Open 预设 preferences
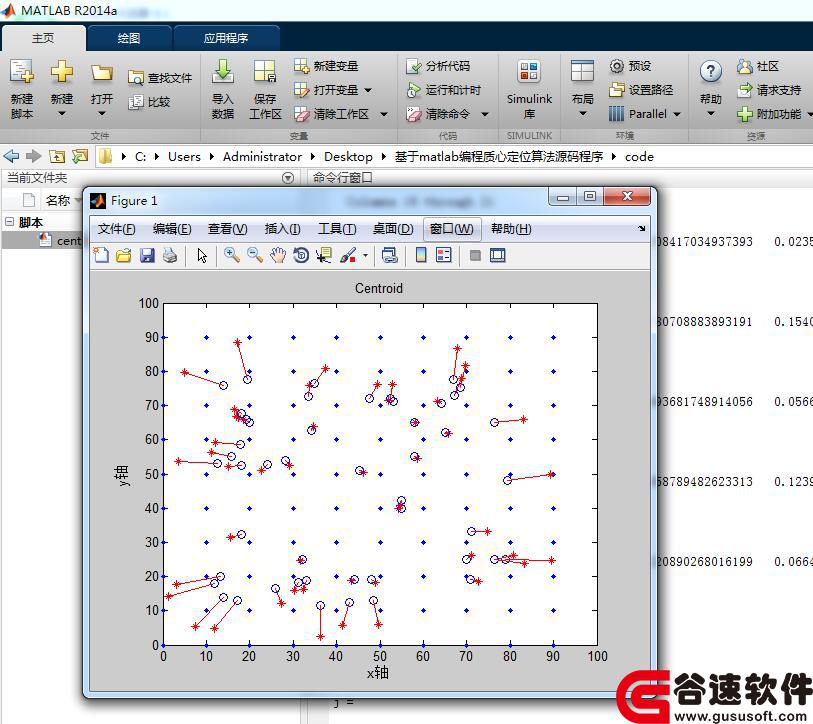Screen dimensions: 813x724 630,66
